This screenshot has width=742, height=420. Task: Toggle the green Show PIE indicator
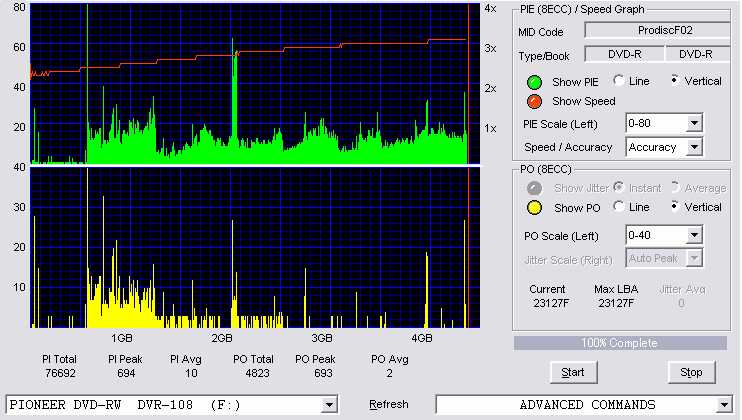tap(534, 82)
